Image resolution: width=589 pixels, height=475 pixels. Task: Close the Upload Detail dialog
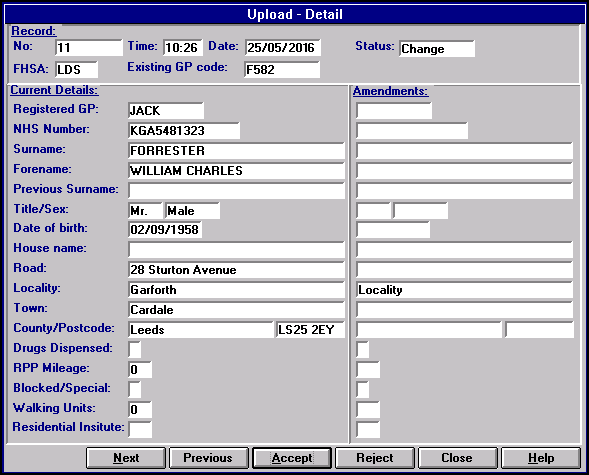458,458
